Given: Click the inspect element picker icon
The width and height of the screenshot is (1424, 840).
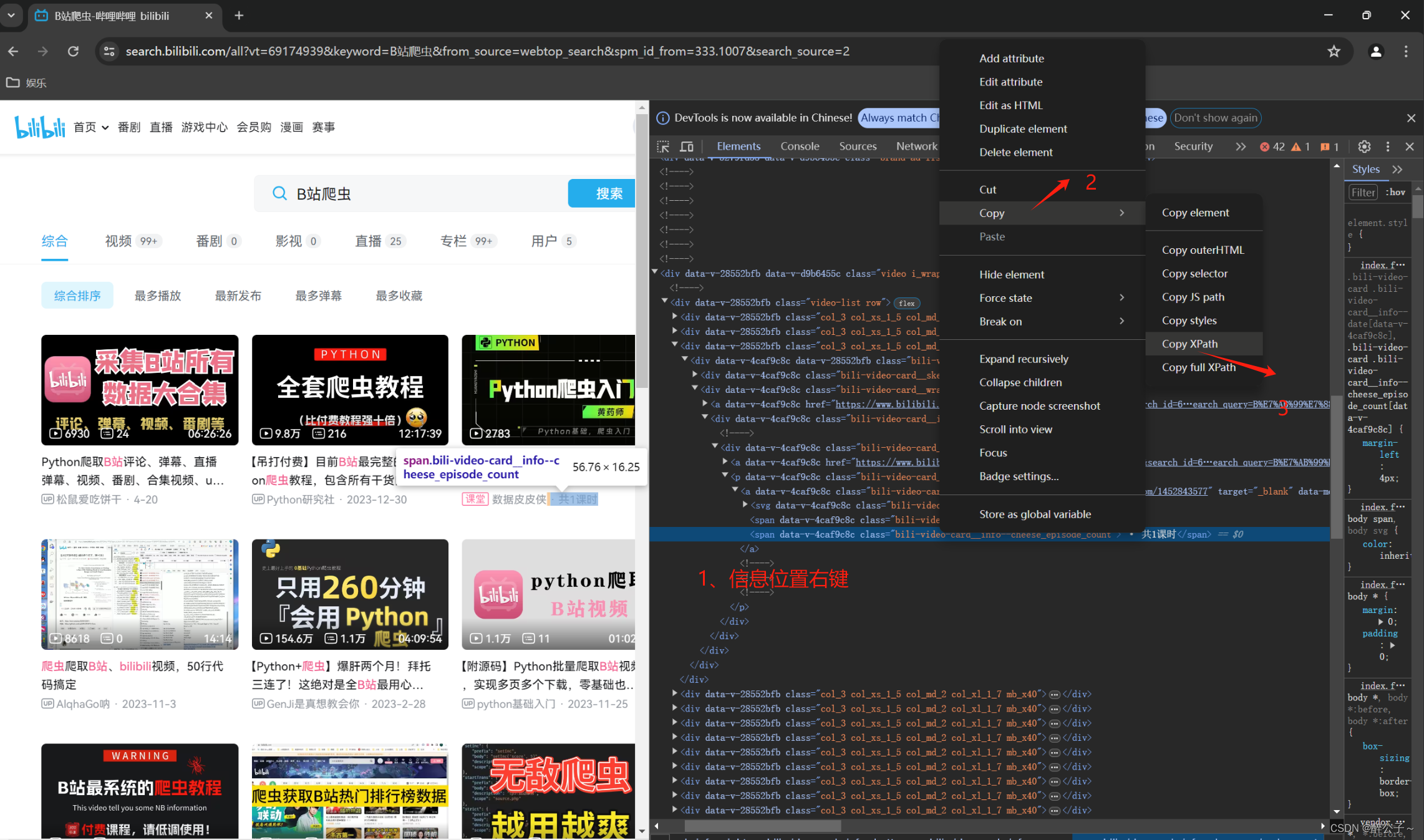Looking at the screenshot, I should pyautogui.click(x=663, y=147).
